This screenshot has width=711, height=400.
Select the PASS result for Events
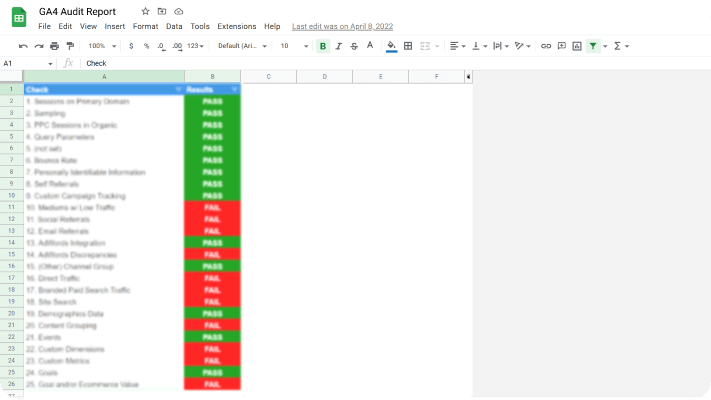[x=212, y=337]
